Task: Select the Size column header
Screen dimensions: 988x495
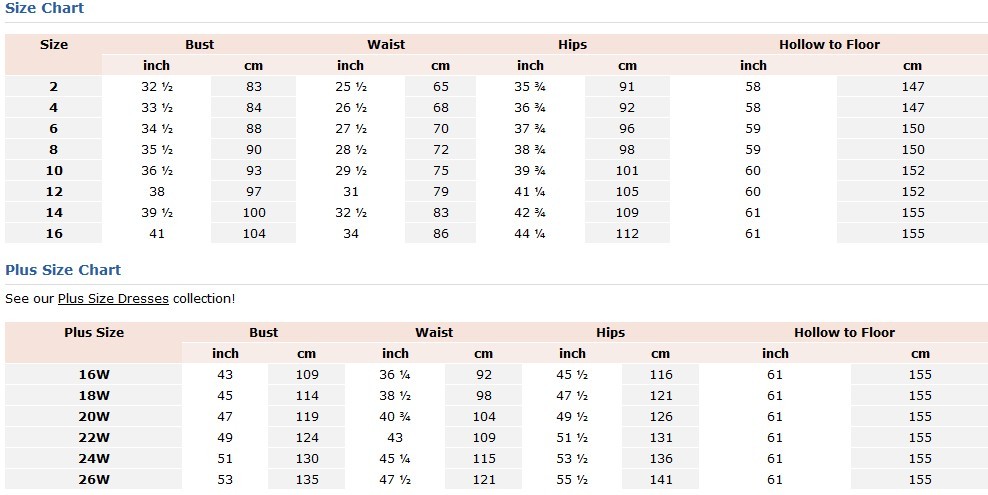Action: [54, 45]
